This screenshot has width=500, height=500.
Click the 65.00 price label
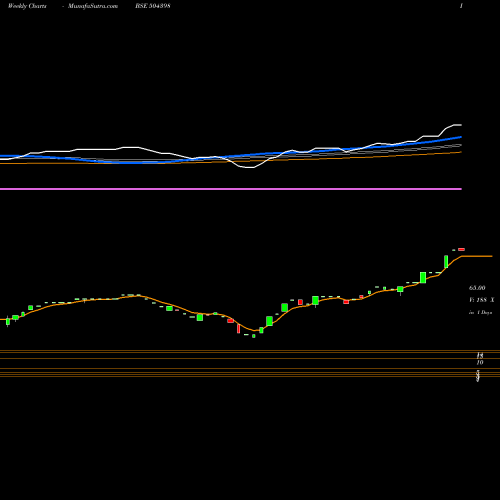(477, 288)
